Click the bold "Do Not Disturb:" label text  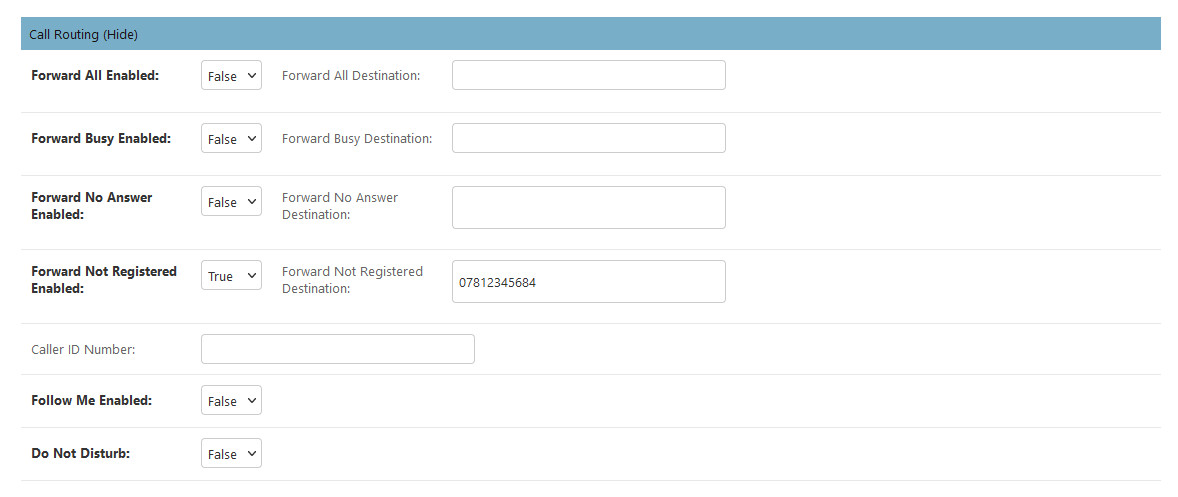tap(81, 454)
